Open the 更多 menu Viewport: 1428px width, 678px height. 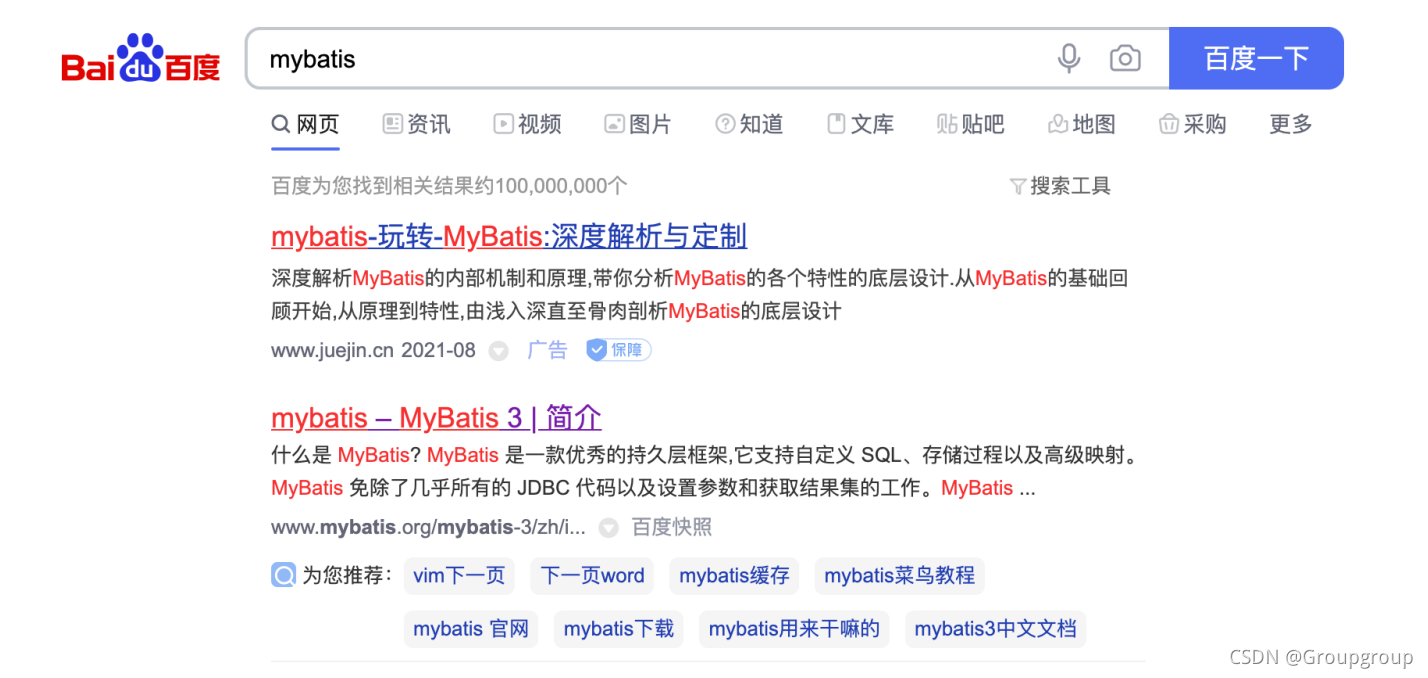[x=1291, y=124]
